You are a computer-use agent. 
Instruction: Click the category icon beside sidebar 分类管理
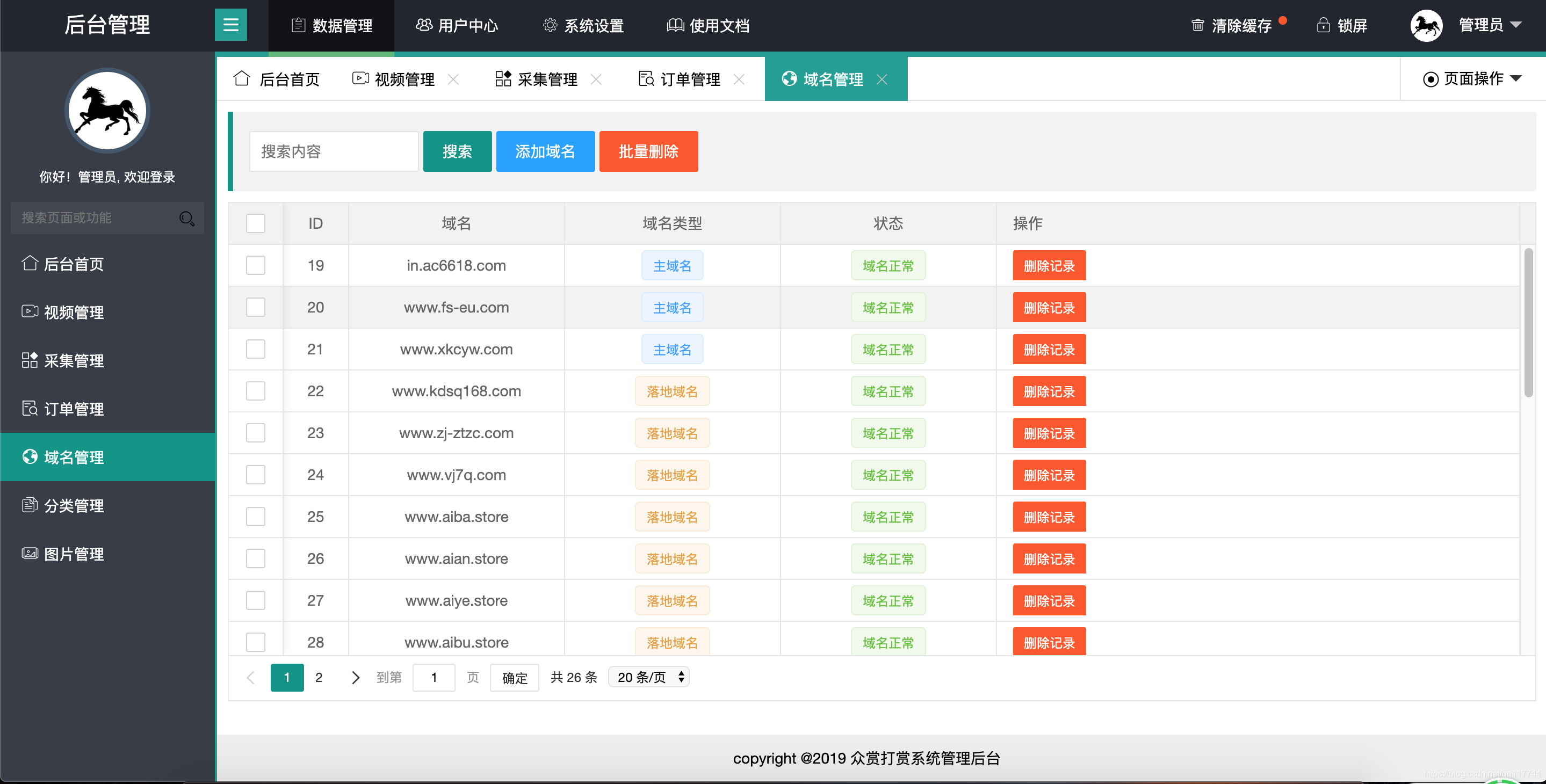pyautogui.click(x=30, y=505)
